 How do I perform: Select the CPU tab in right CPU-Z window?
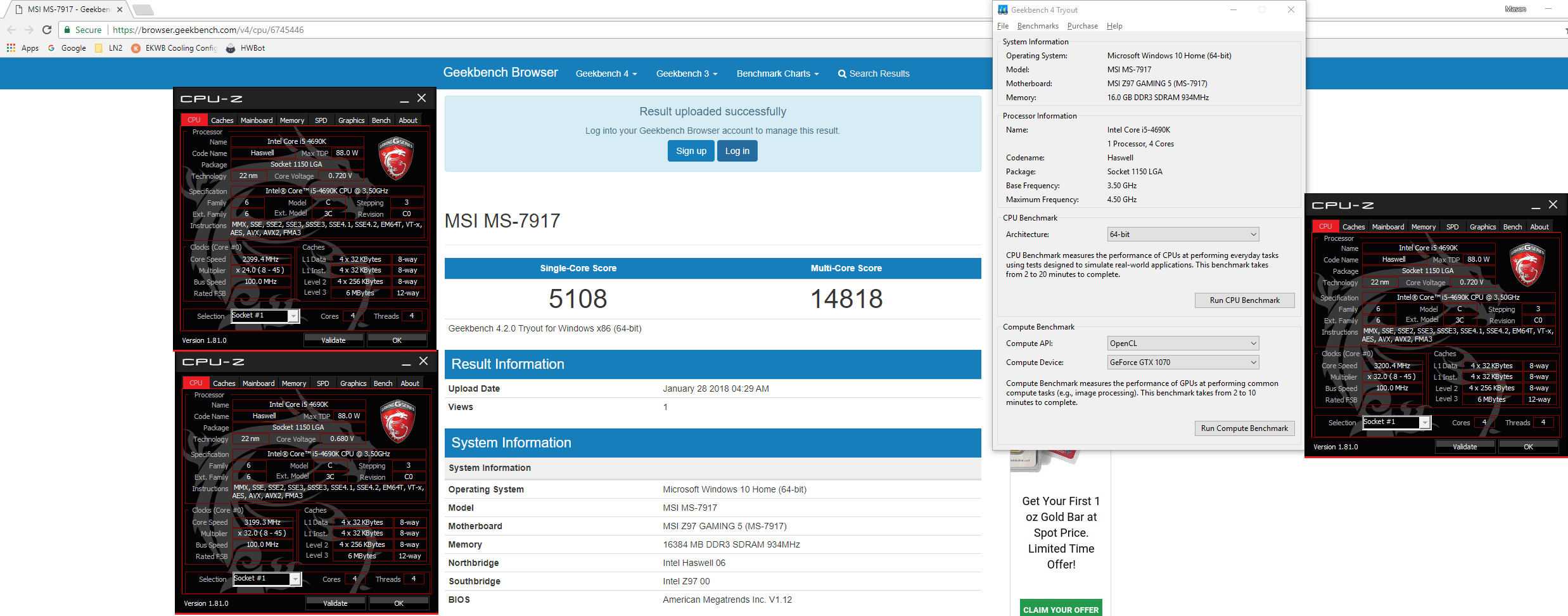point(1325,226)
